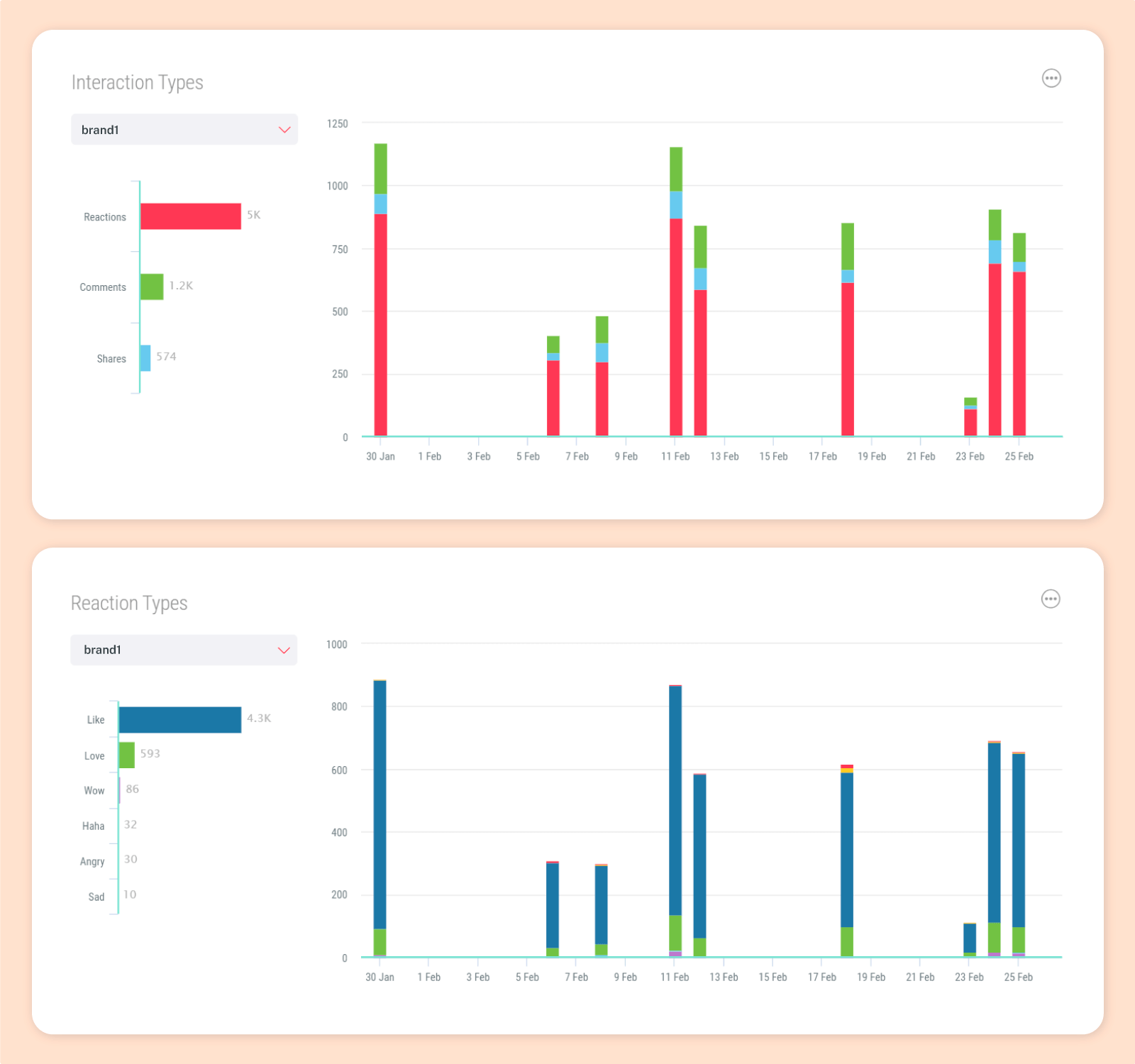
Task: Open Interaction Types more options menu
Action: [x=1051, y=78]
